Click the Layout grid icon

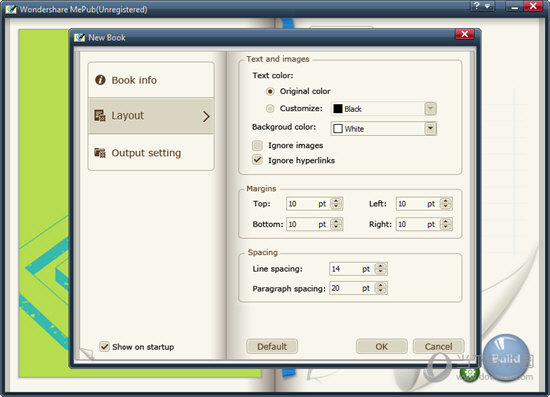100,115
